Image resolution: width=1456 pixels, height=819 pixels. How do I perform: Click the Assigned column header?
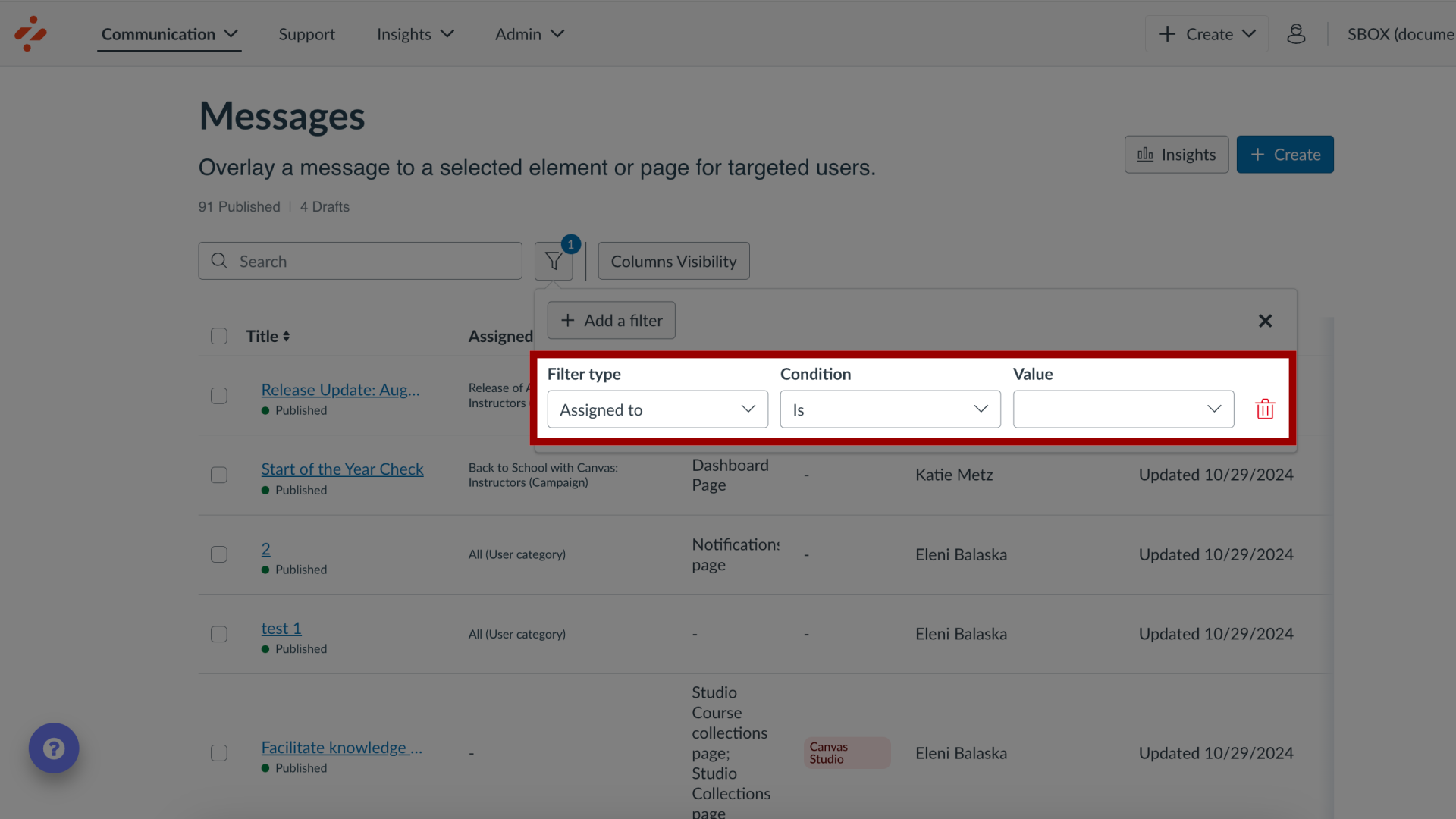[x=500, y=336]
